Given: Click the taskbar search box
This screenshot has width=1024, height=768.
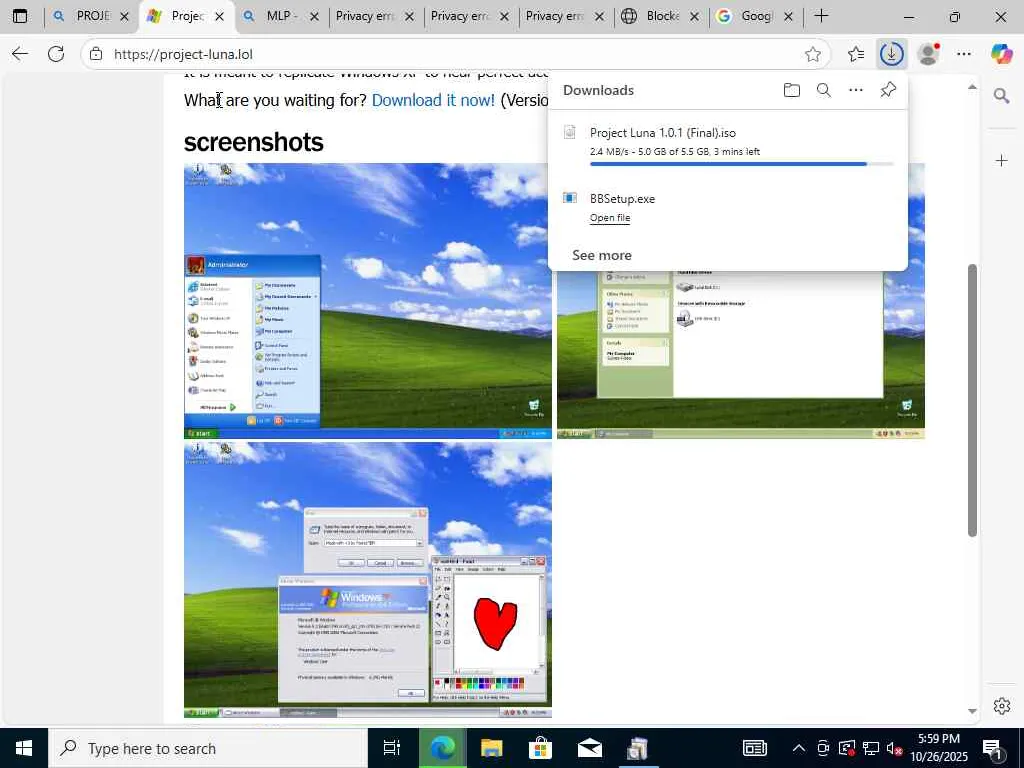Looking at the screenshot, I should (208, 748).
